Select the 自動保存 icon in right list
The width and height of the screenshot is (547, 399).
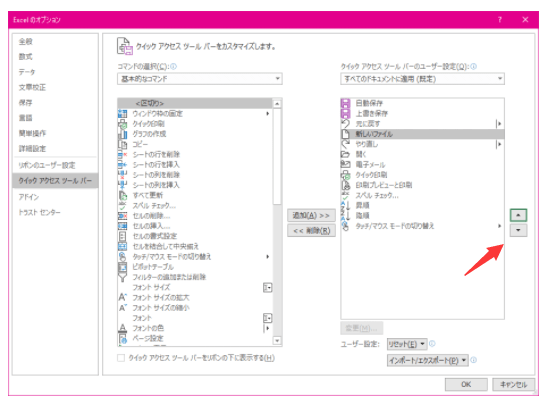pyautogui.click(x=345, y=103)
